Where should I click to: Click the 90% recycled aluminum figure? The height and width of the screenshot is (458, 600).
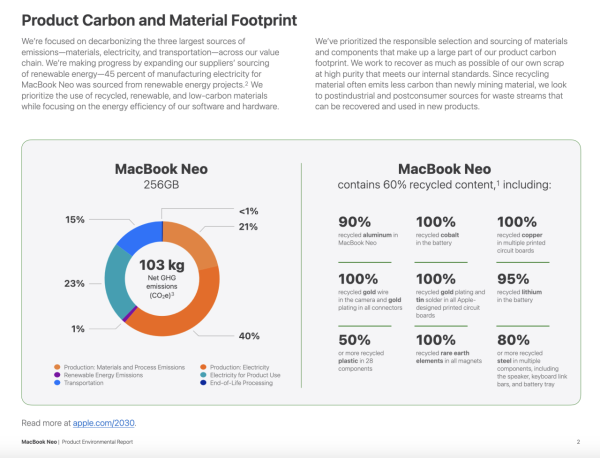pyautogui.click(x=356, y=222)
